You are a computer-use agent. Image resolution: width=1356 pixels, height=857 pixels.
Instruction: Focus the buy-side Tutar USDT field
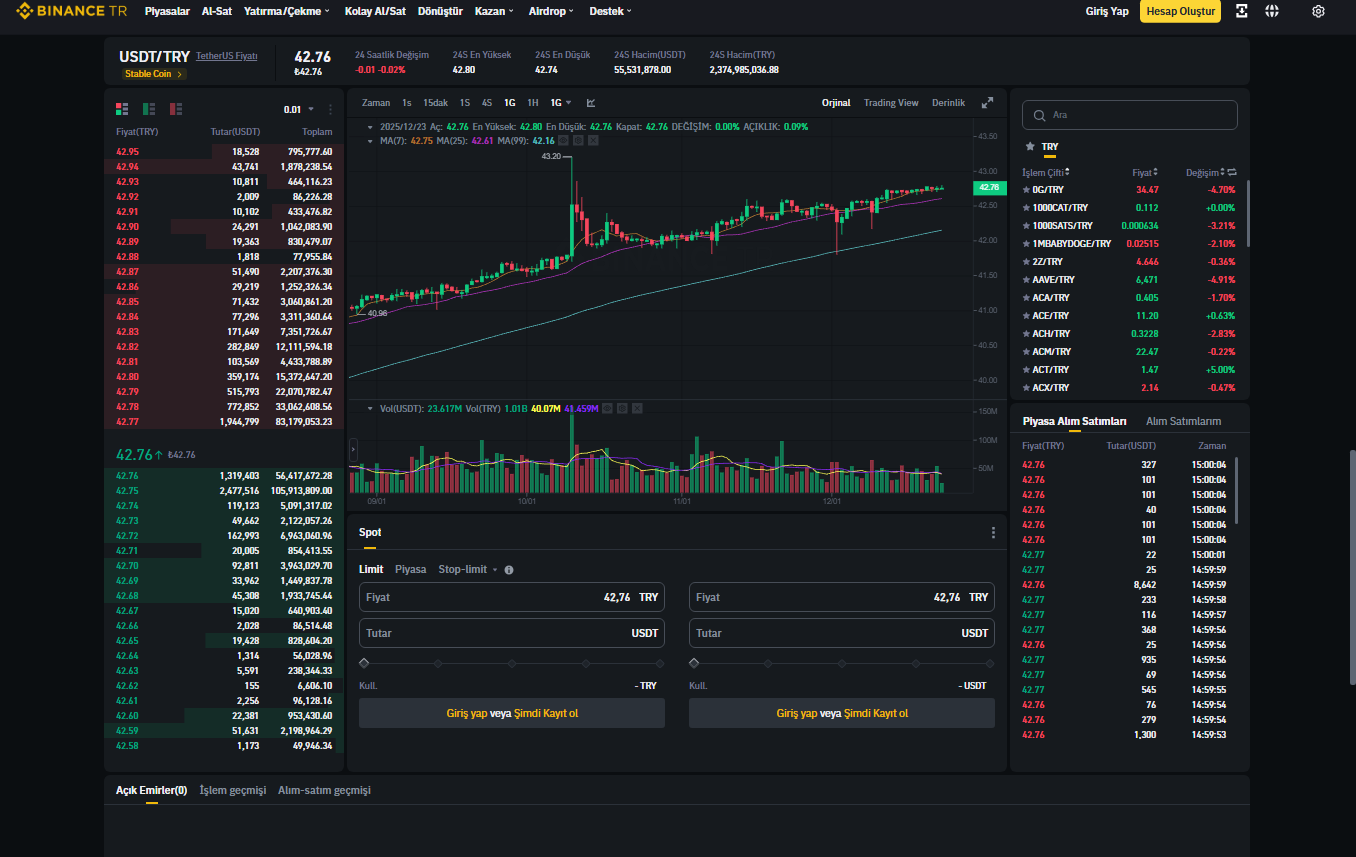point(512,633)
